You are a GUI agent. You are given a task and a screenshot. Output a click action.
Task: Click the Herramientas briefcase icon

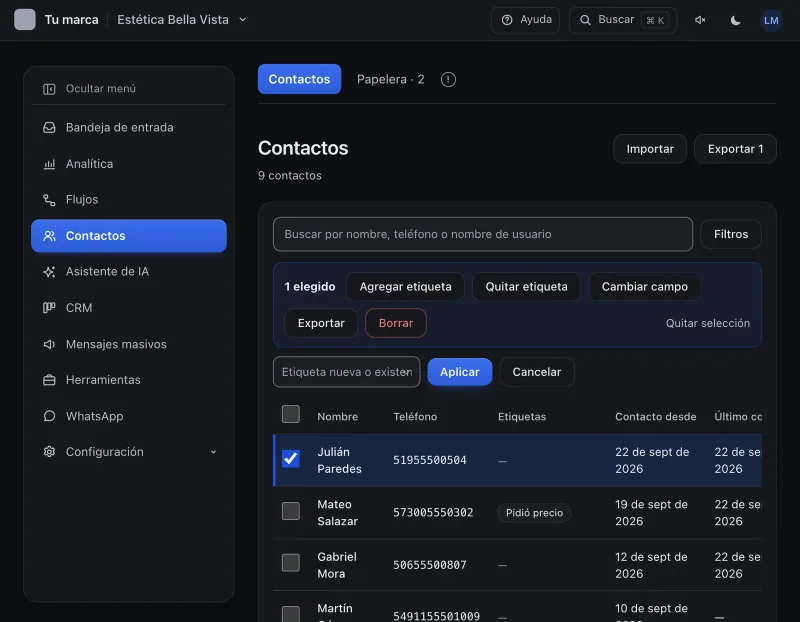click(49, 380)
